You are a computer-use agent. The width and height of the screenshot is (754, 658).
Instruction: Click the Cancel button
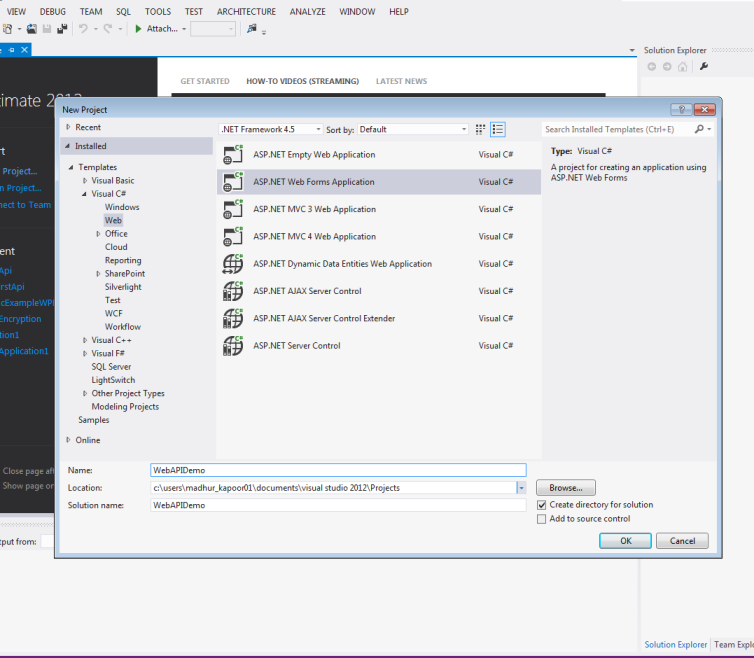pos(682,541)
